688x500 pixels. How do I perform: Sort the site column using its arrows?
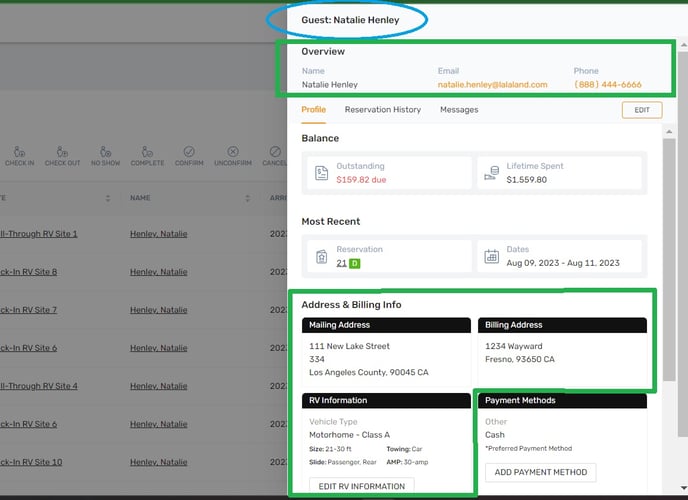107,198
